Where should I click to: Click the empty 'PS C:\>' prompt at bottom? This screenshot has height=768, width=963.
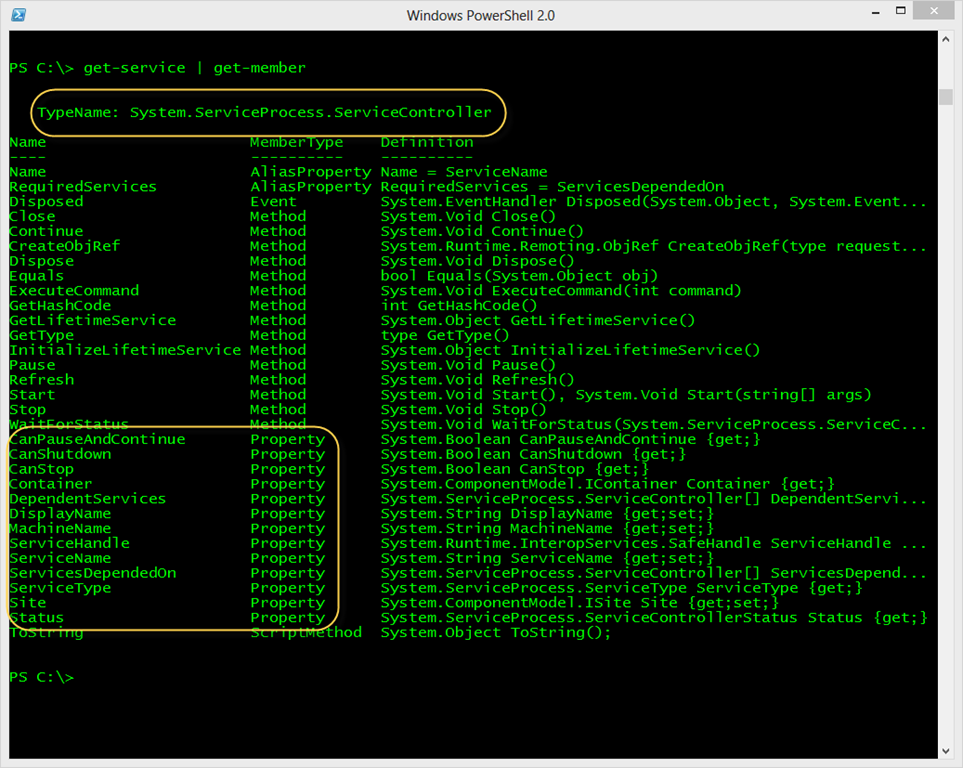pos(41,677)
